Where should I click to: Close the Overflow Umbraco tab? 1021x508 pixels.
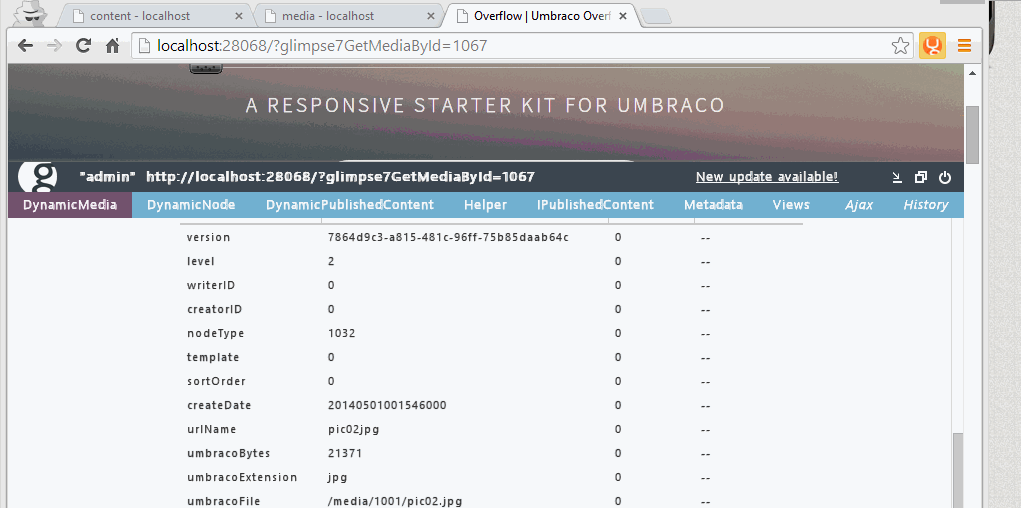click(x=622, y=16)
